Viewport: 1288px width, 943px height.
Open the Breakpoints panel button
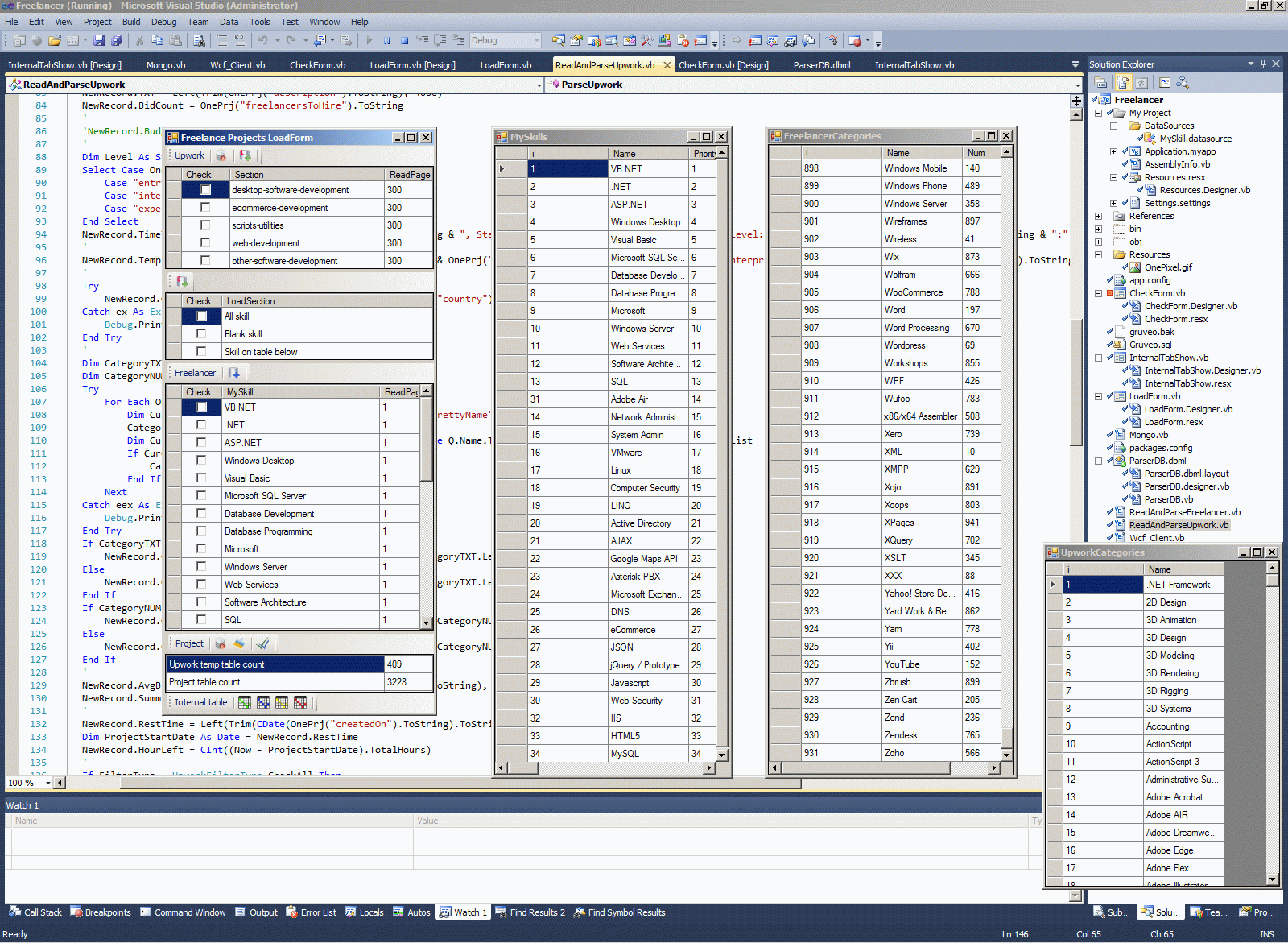[101, 912]
